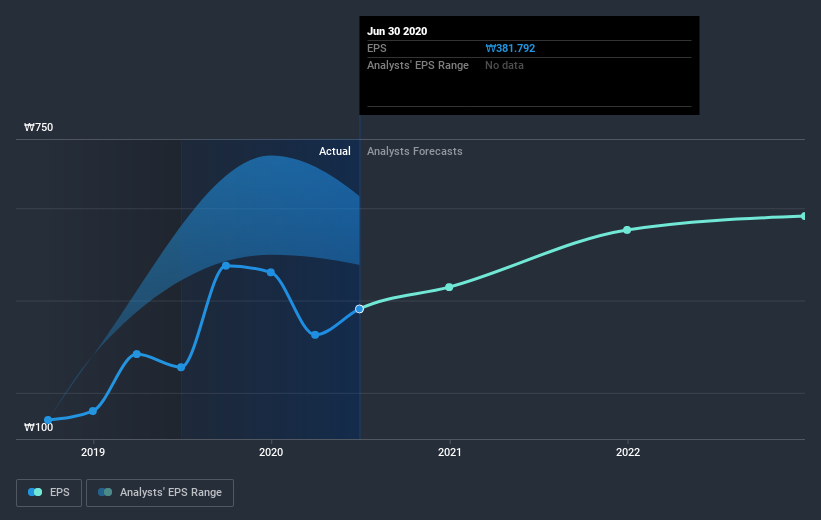Click the EPS data point at 2020 start
This screenshot has height=520, width=821.
click(271, 272)
